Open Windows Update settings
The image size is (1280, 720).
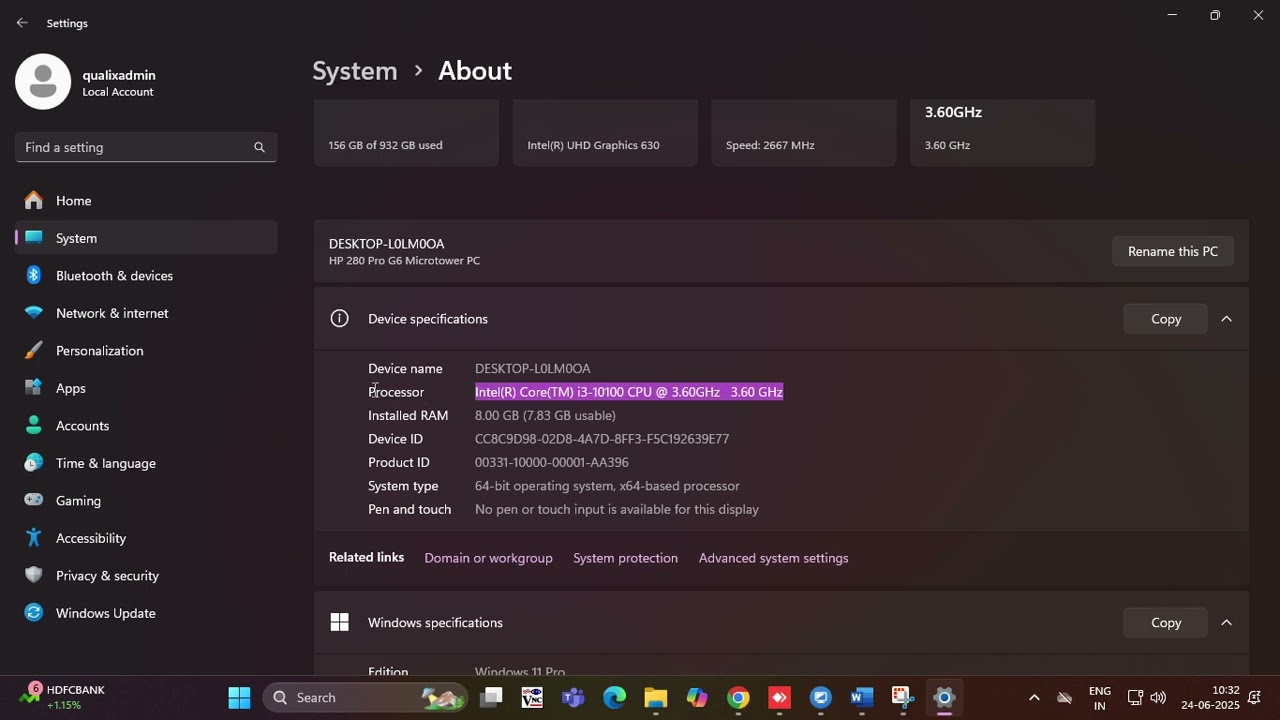(146, 613)
